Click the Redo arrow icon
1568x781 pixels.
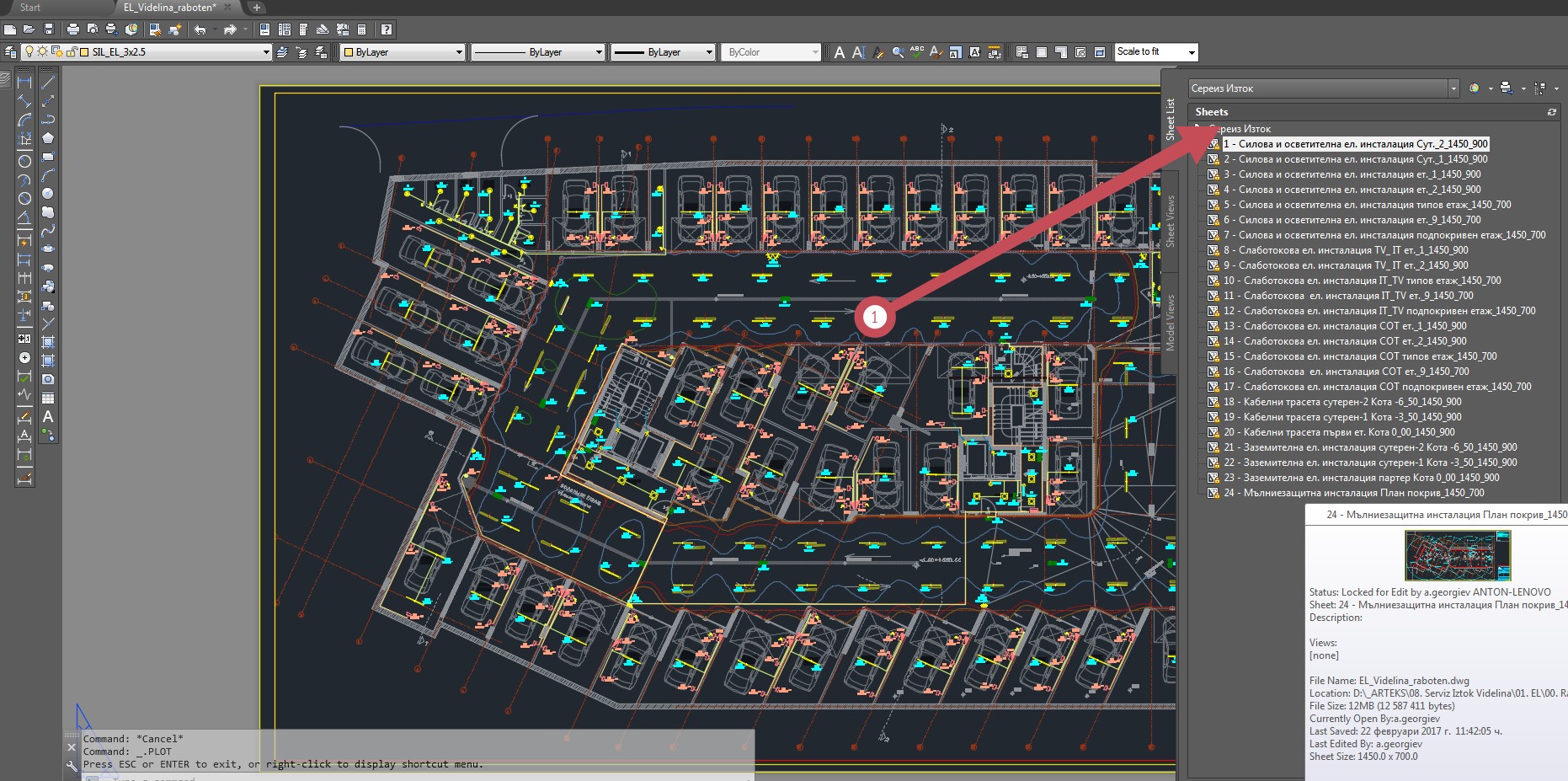[x=230, y=29]
